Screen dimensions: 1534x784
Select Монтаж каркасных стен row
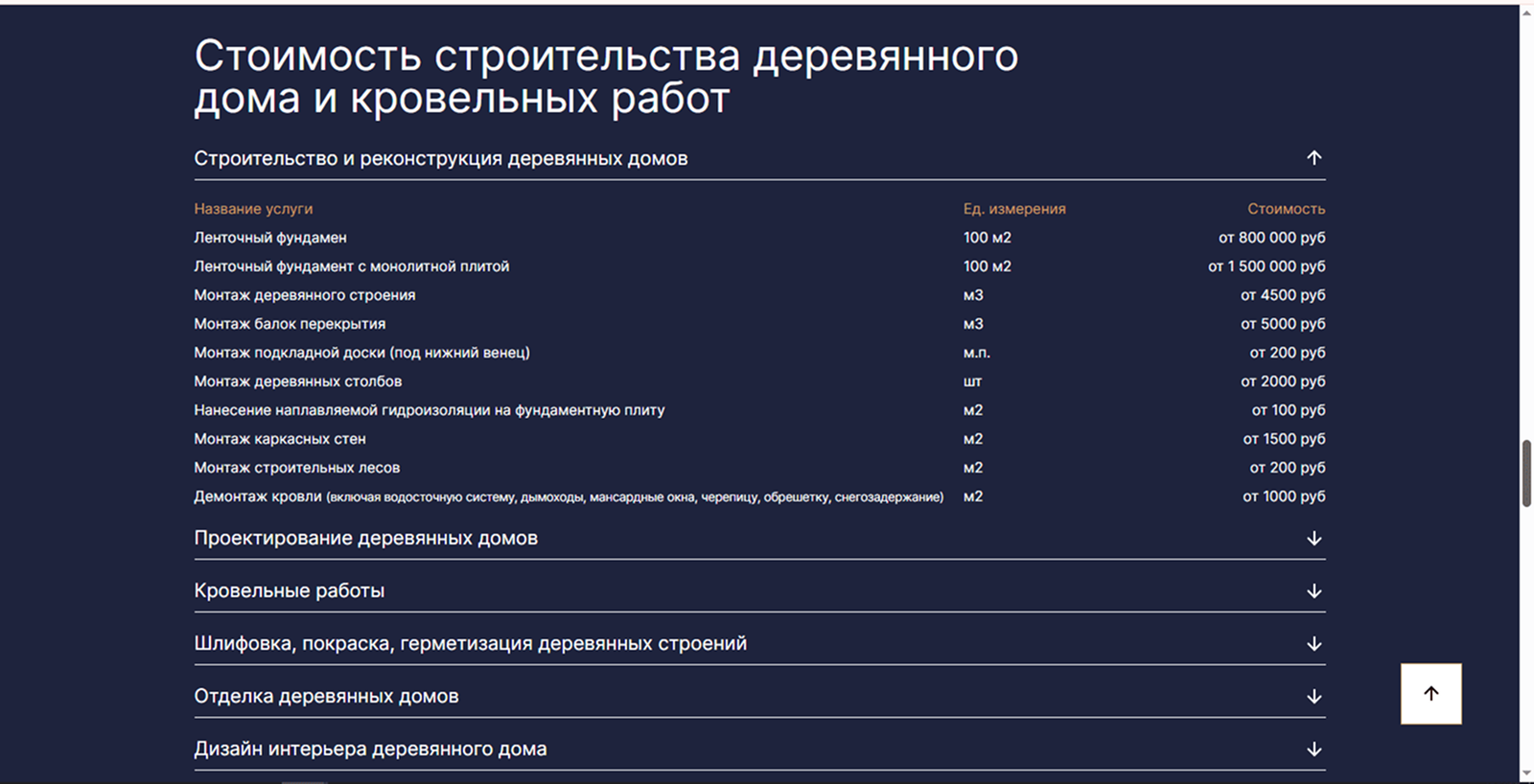pyautogui.click(x=759, y=439)
